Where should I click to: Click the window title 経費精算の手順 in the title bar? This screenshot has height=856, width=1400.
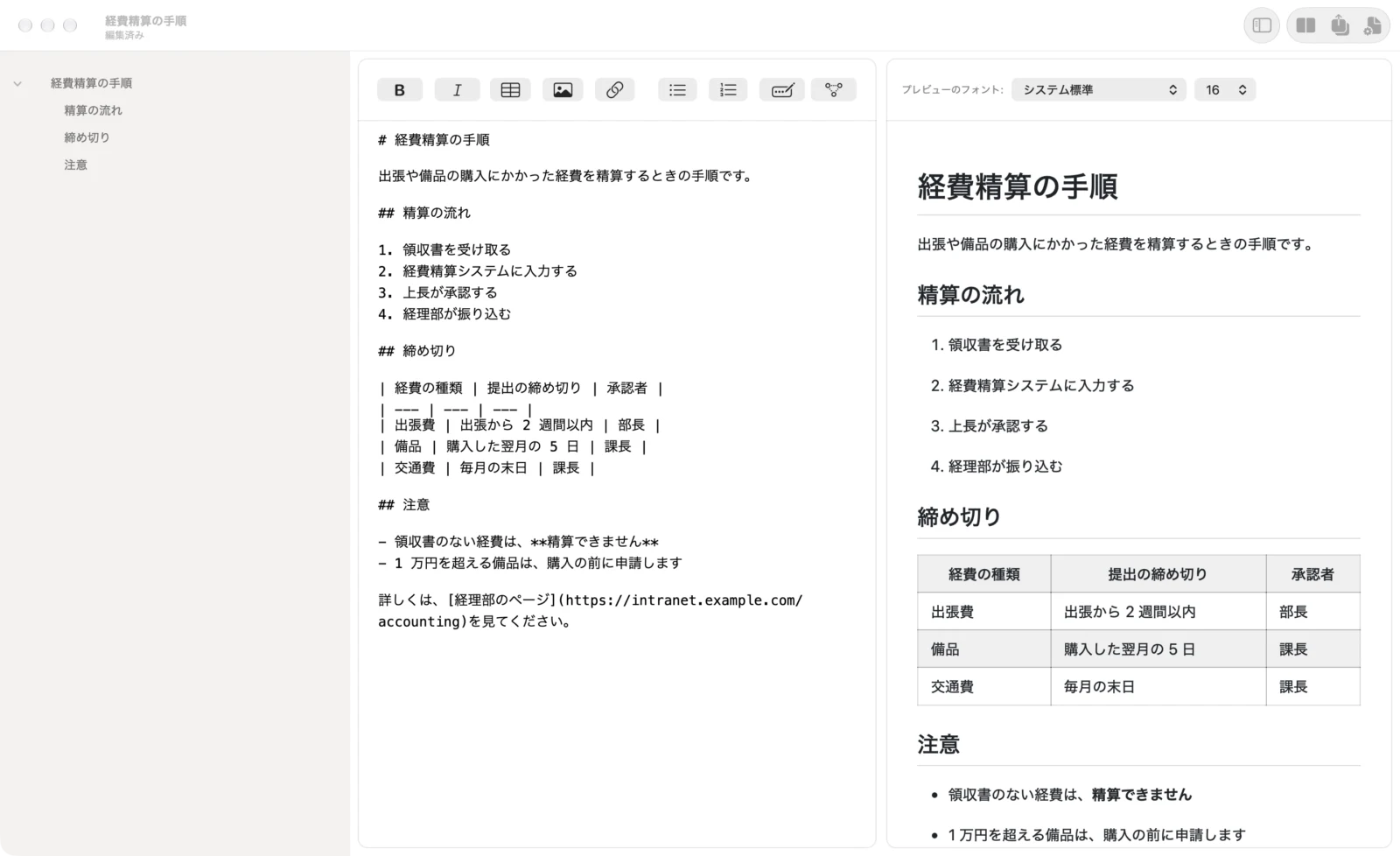tap(145, 20)
